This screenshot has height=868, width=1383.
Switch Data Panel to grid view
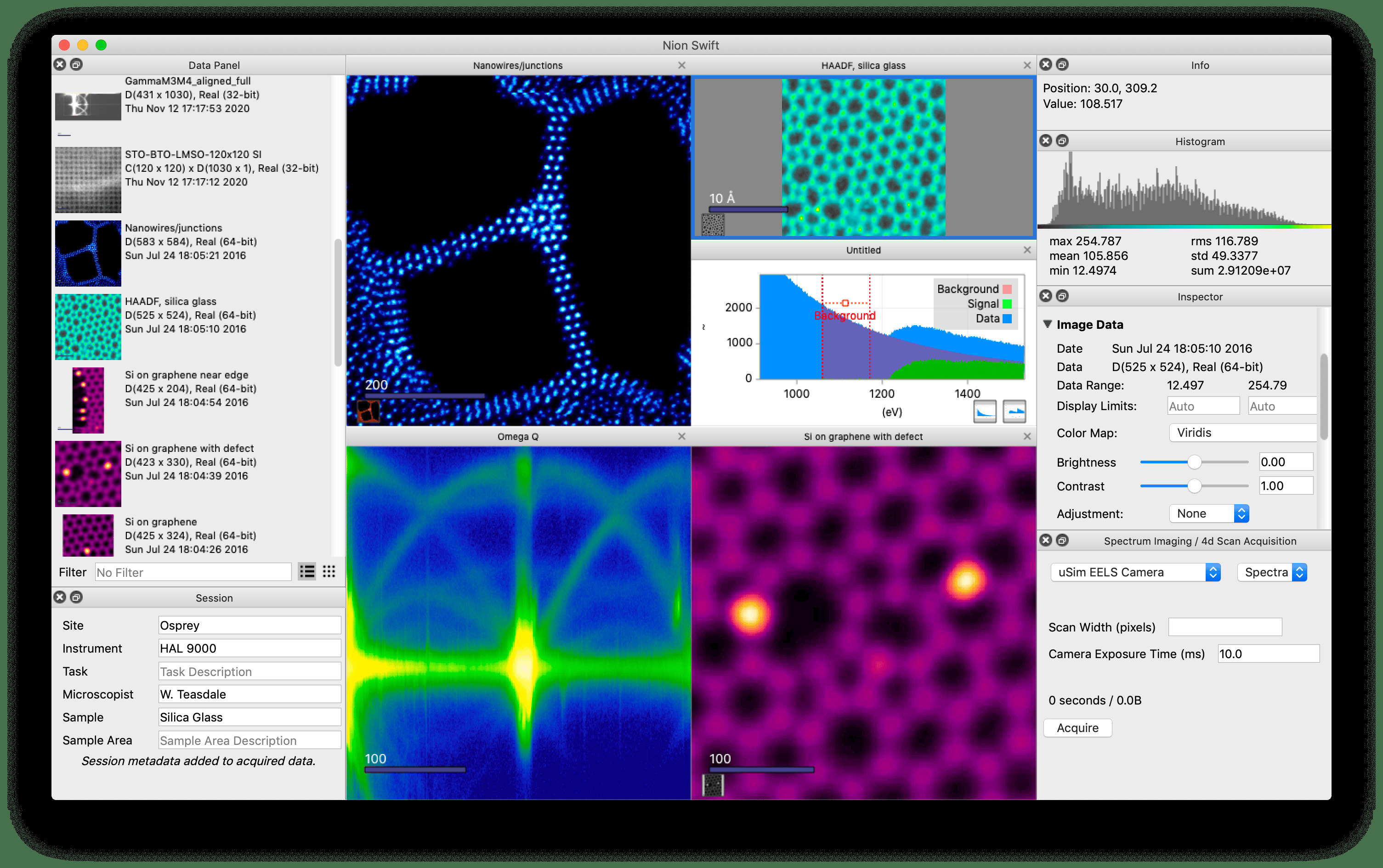pos(329,572)
